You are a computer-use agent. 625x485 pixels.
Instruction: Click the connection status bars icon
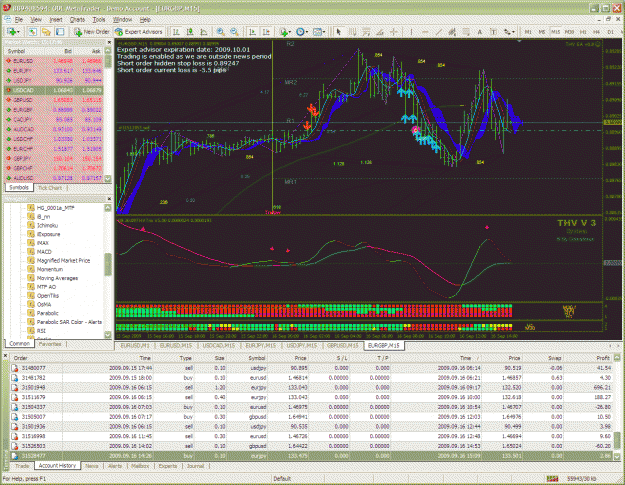pyautogui.click(x=552, y=478)
